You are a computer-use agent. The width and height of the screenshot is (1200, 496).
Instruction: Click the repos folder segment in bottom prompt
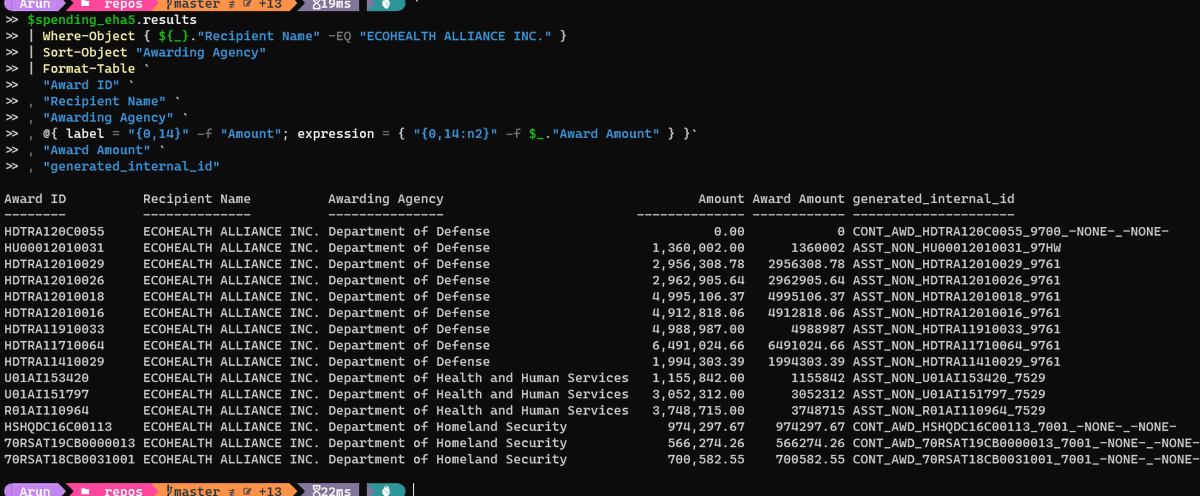click(x=116, y=491)
